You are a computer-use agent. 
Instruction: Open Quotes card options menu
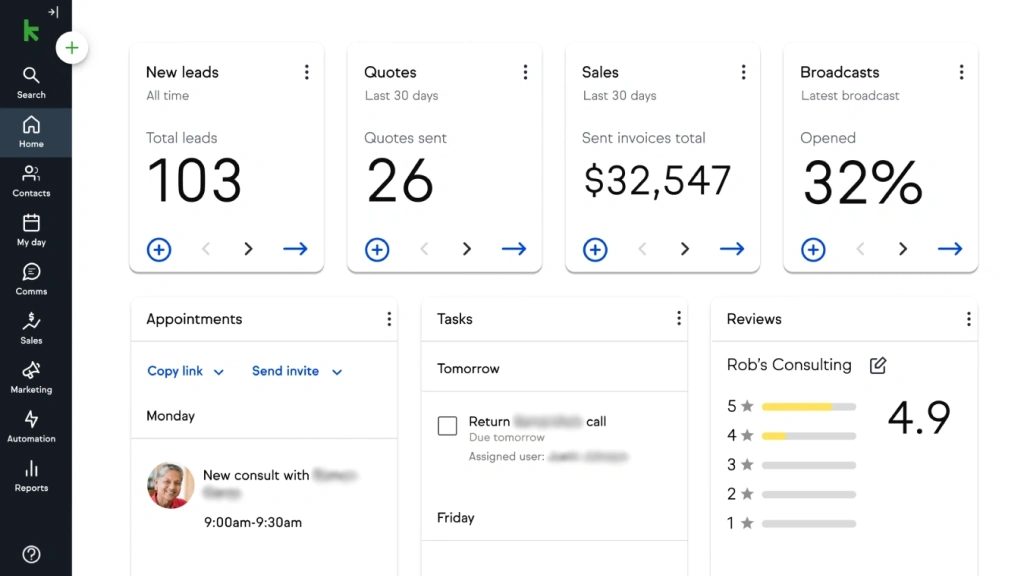click(525, 72)
